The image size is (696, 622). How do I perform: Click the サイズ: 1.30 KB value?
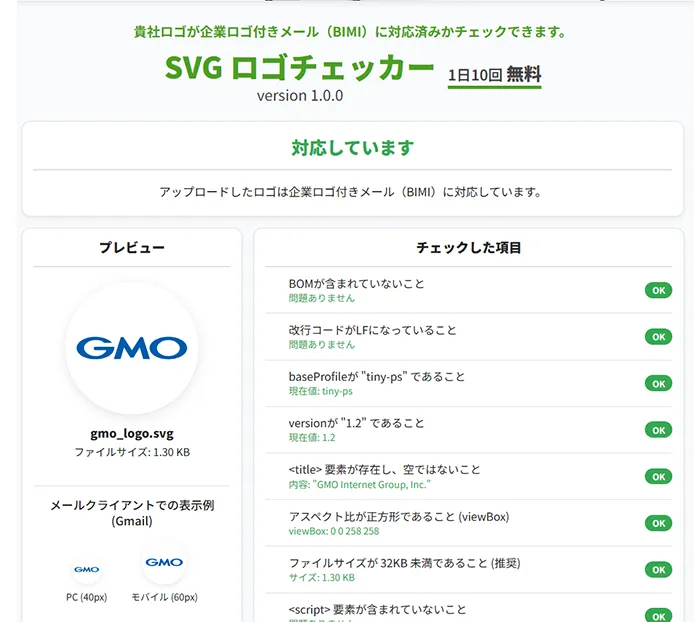tap(322, 578)
